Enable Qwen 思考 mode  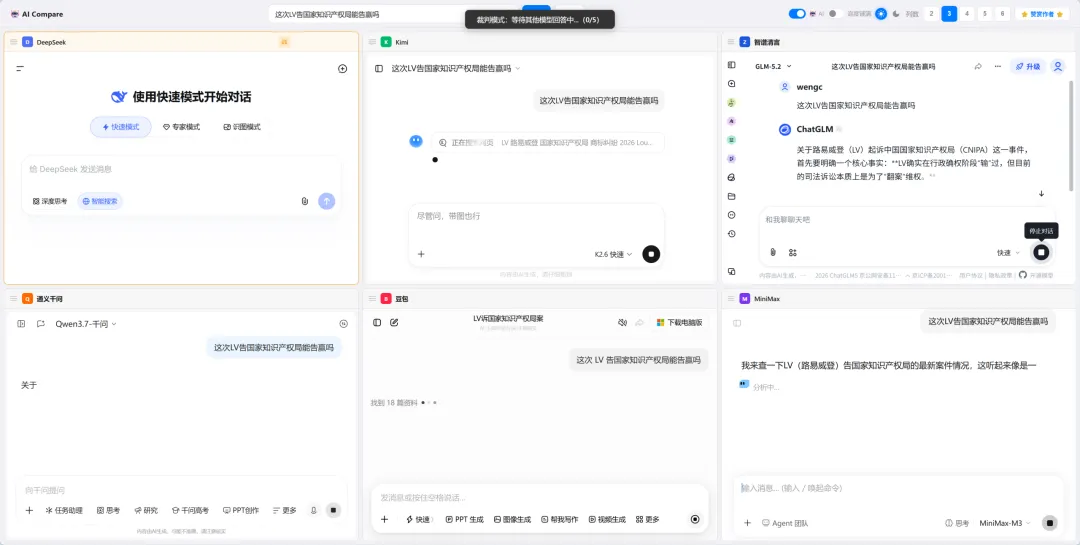[109, 511]
